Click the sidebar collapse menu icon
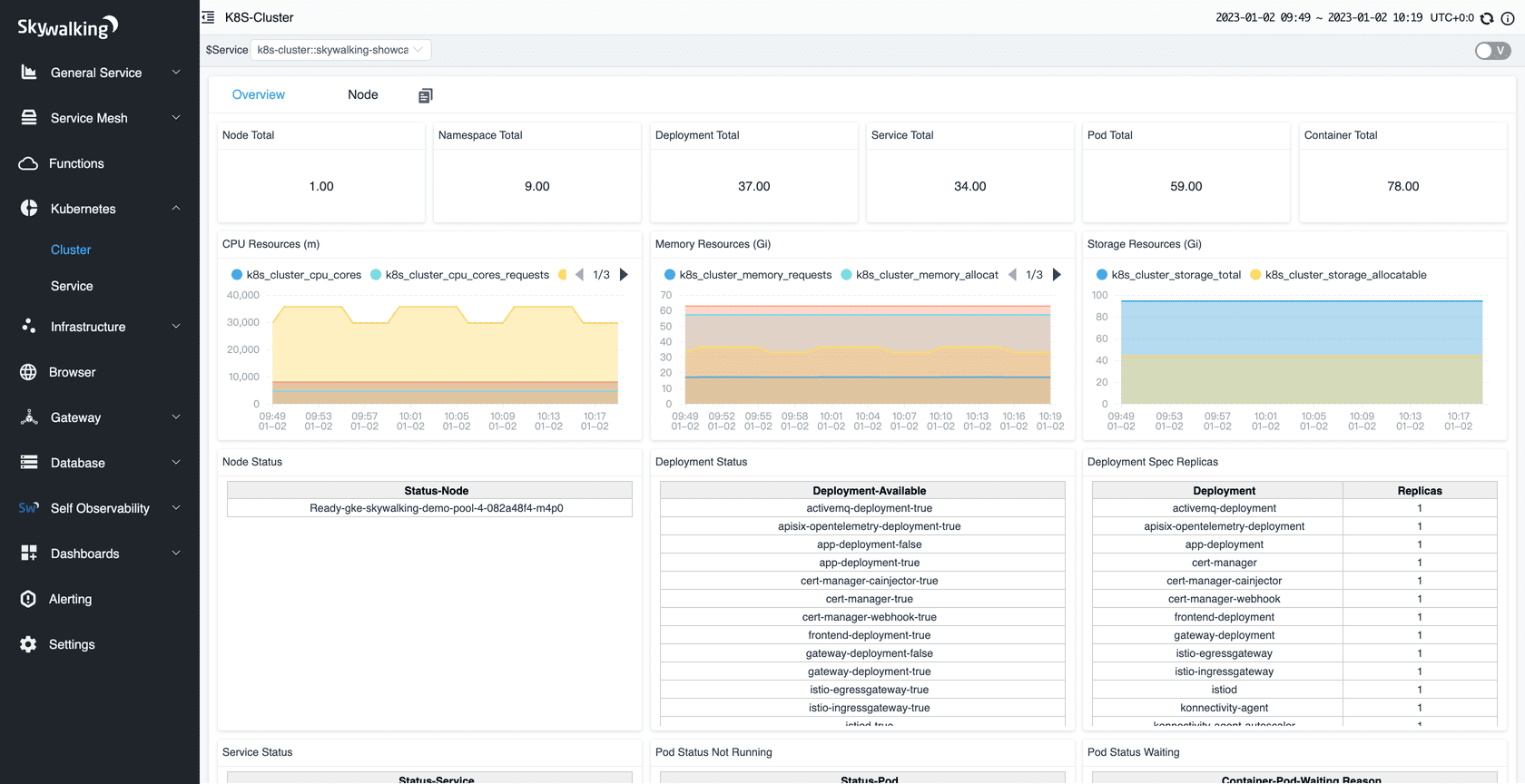Image resolution: width=1525 pixels, height=784 pixels. click(x=208, y=17)
